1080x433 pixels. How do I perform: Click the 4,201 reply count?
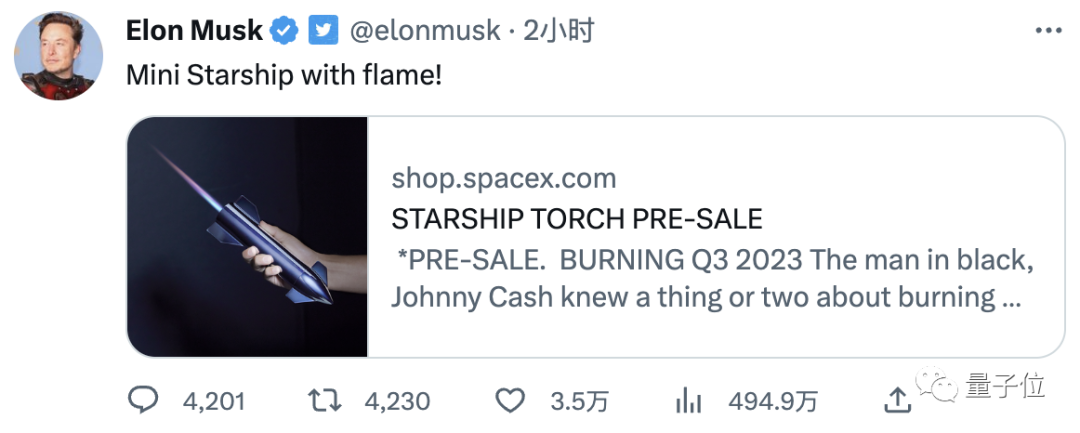tap(214, 402)
